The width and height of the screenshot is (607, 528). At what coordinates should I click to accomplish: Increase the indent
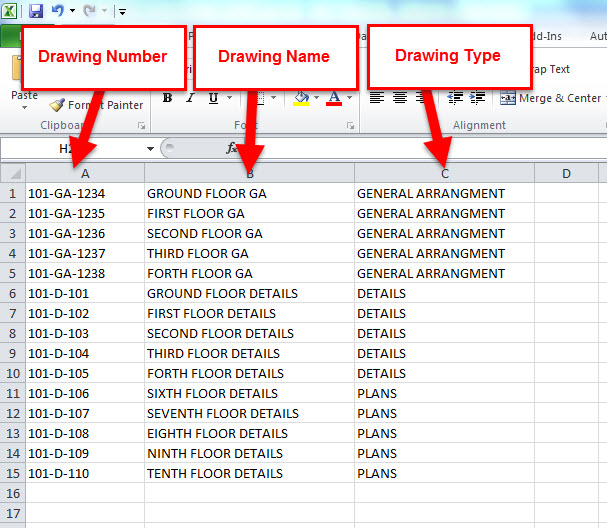(478, 98)
